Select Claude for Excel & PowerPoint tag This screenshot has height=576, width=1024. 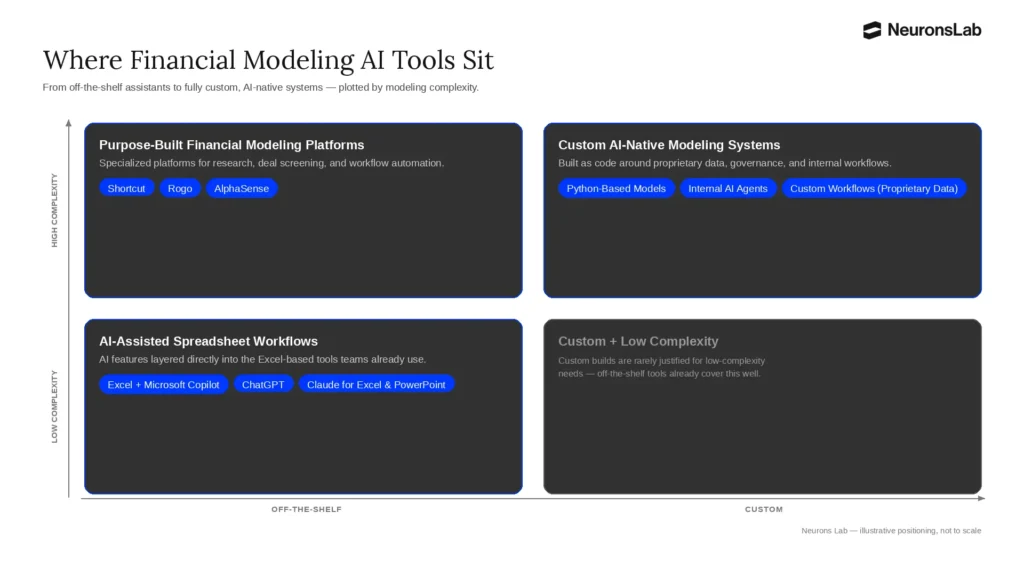376,385
